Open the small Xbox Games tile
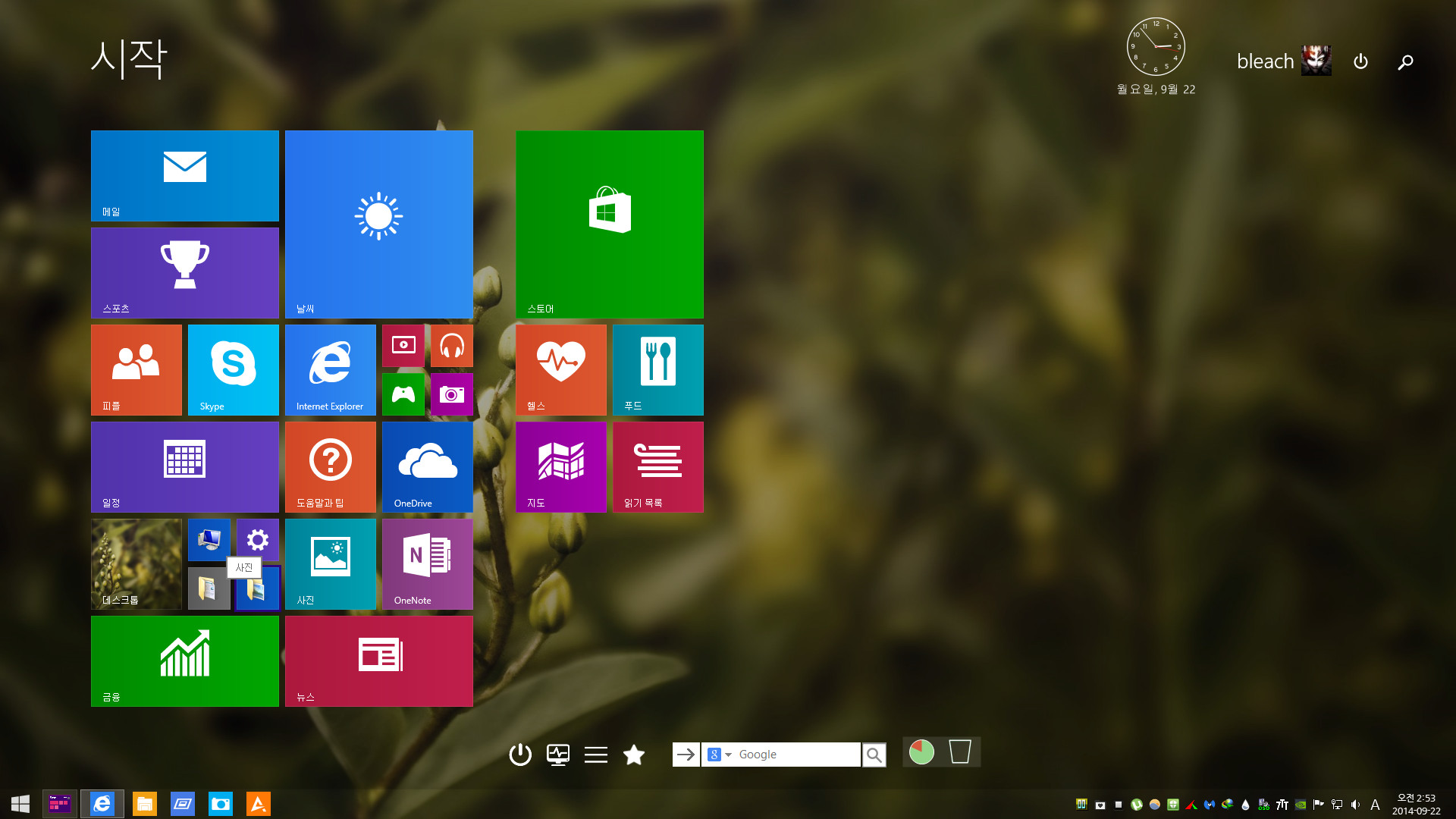The image size is (1456, 819). (403, 394)
